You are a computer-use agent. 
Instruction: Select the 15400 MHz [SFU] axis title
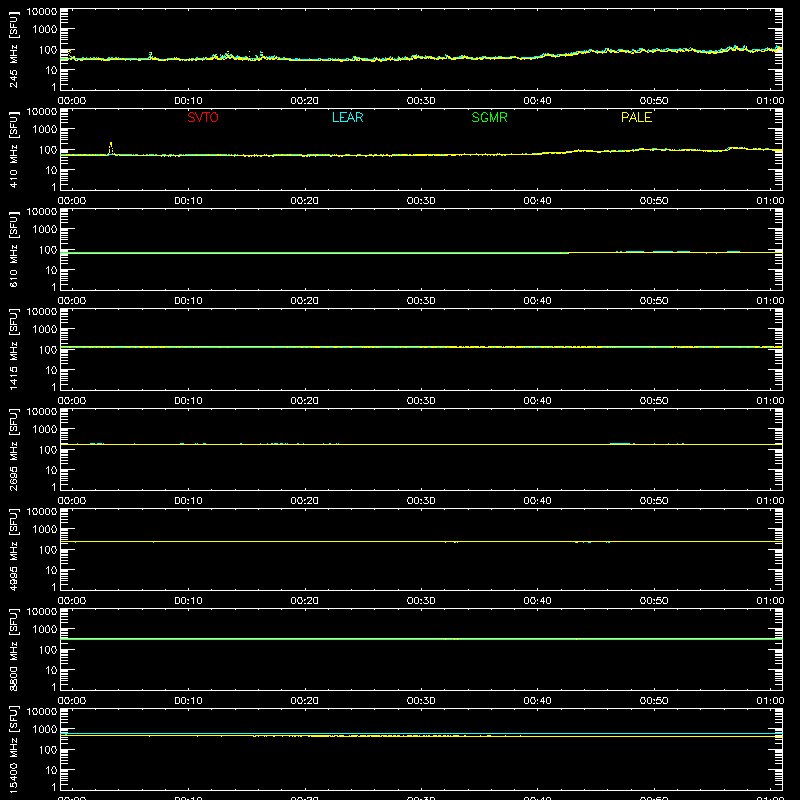13,749
